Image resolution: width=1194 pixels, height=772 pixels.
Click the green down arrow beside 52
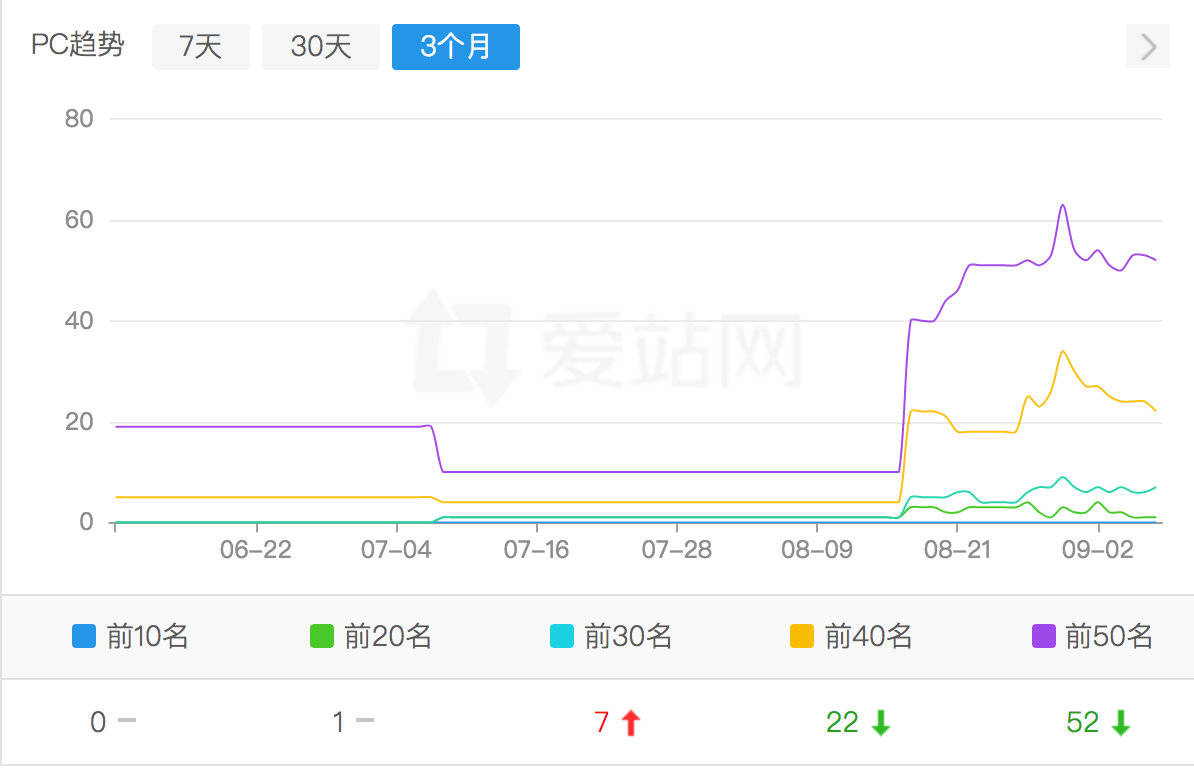coord(1121,723)
